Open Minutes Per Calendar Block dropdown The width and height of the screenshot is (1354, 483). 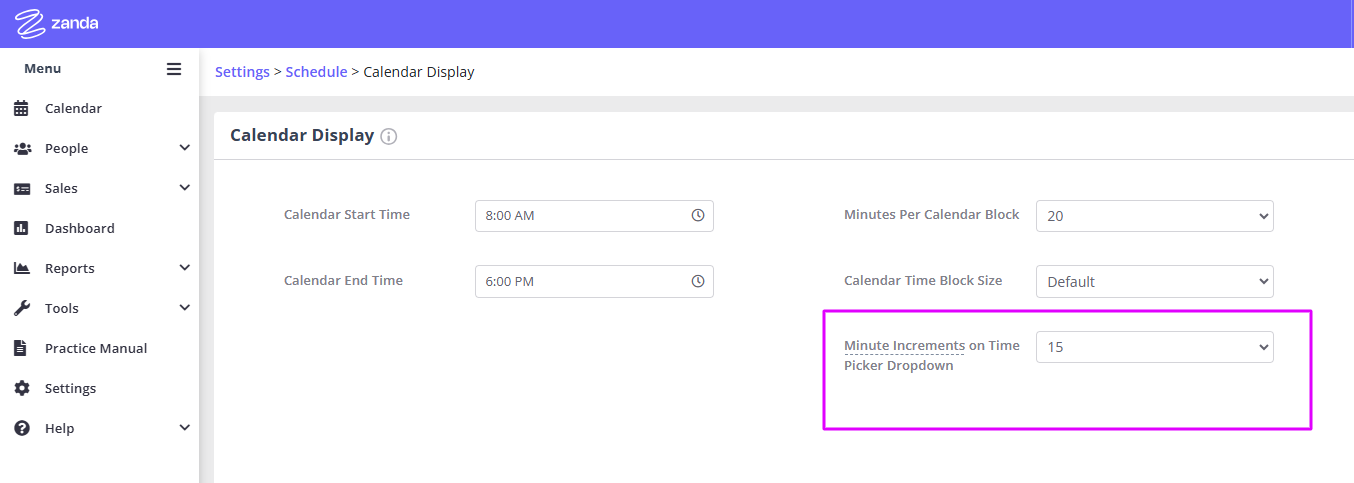(1154, 215)
